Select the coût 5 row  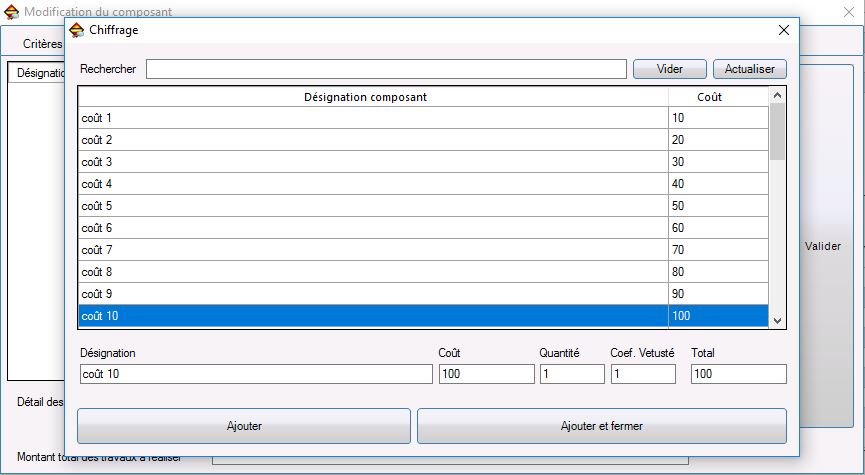(x=423, y=206)
